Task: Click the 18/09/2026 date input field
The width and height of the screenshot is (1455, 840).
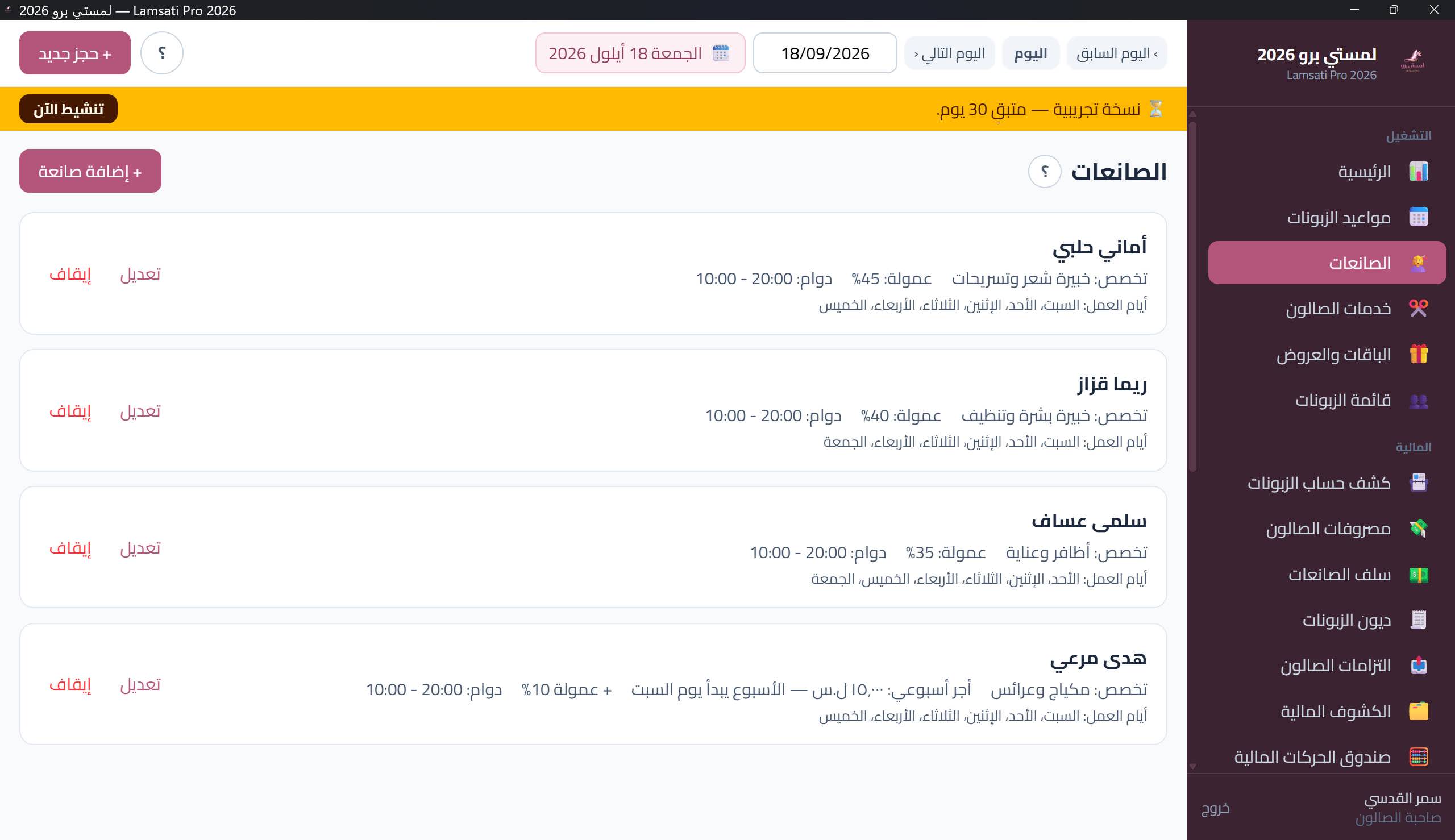Action: [x=825, y=53]
